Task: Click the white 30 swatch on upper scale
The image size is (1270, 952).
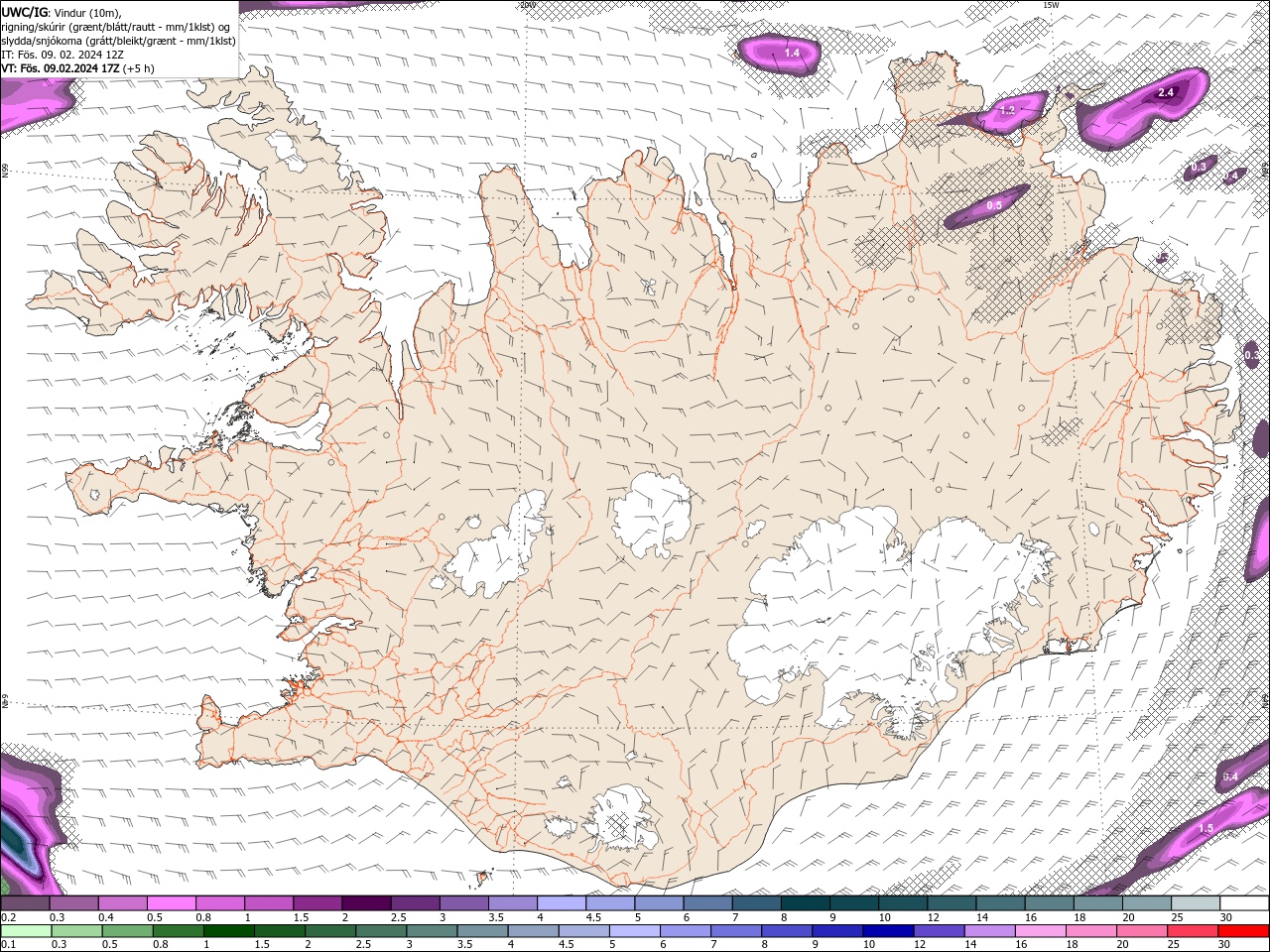Action: click(x=1243, y=903)
